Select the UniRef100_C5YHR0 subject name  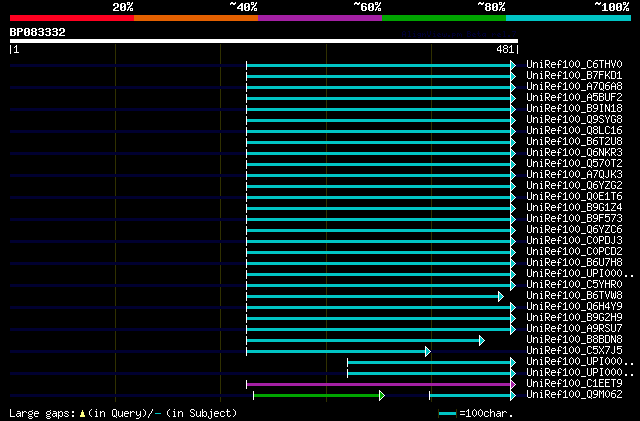(574, 285)
